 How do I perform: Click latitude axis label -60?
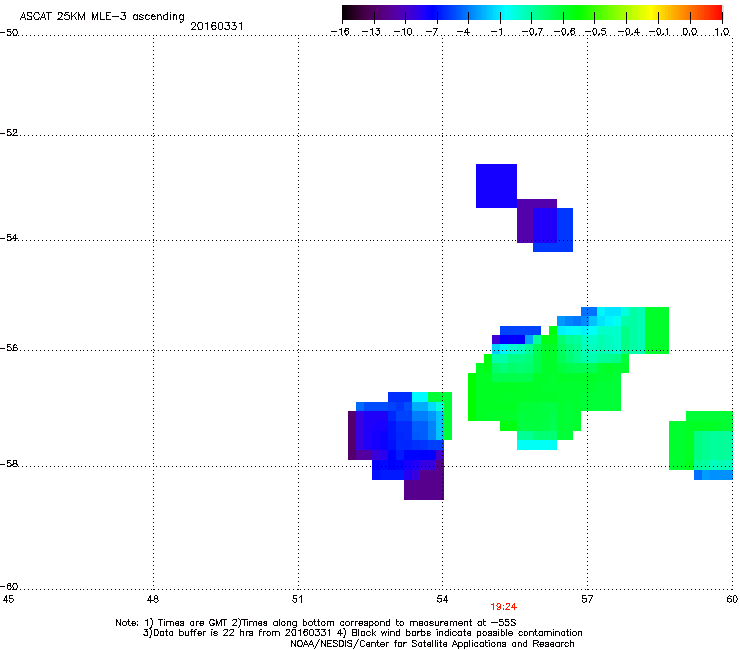coord(9,586)
